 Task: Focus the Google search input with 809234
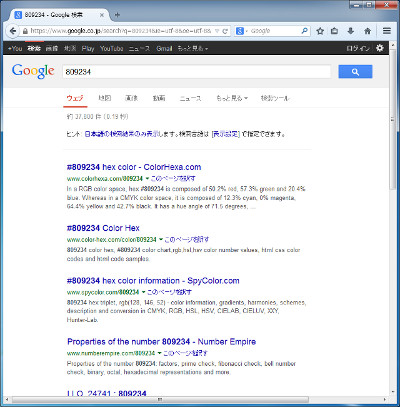(x=196, y=72)
